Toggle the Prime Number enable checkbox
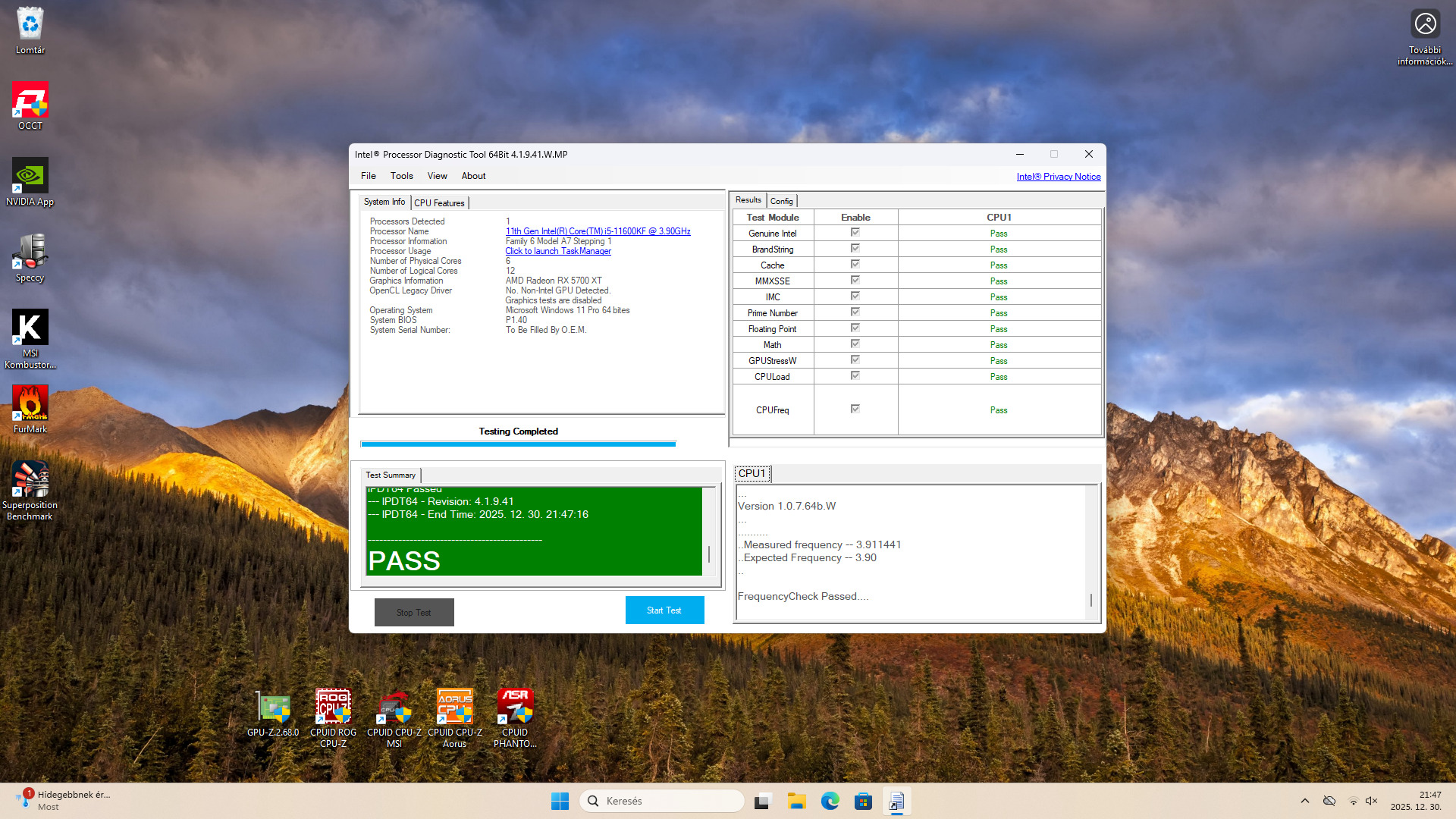This screenshot has width=1456, height=819. point(855,312)
